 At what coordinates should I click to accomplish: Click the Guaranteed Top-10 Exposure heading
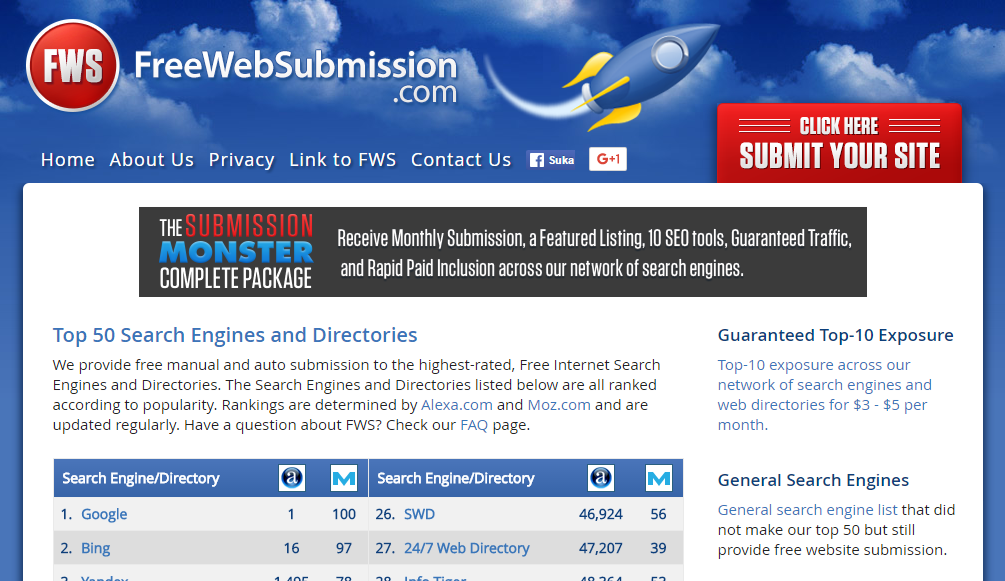[836, 335]
